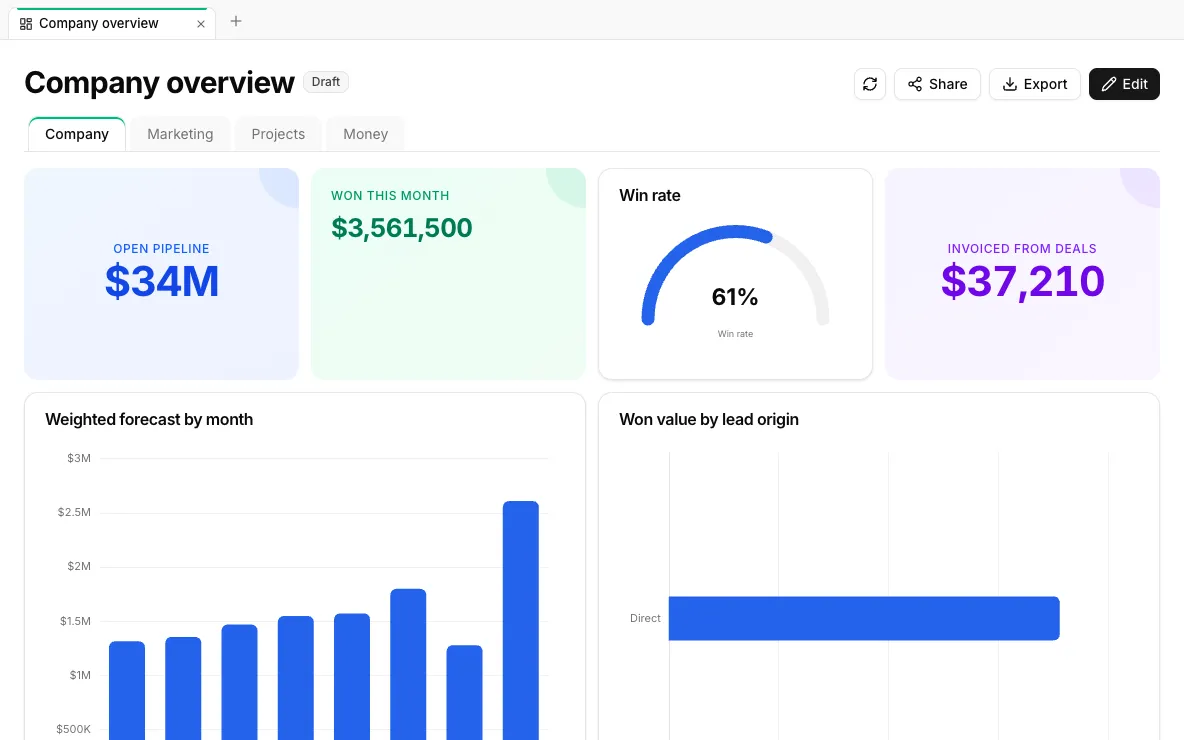Image resolution: width=1184 pixels, height=740 pixels.
Task: Open the Money tab
Action: coord(365,134)
